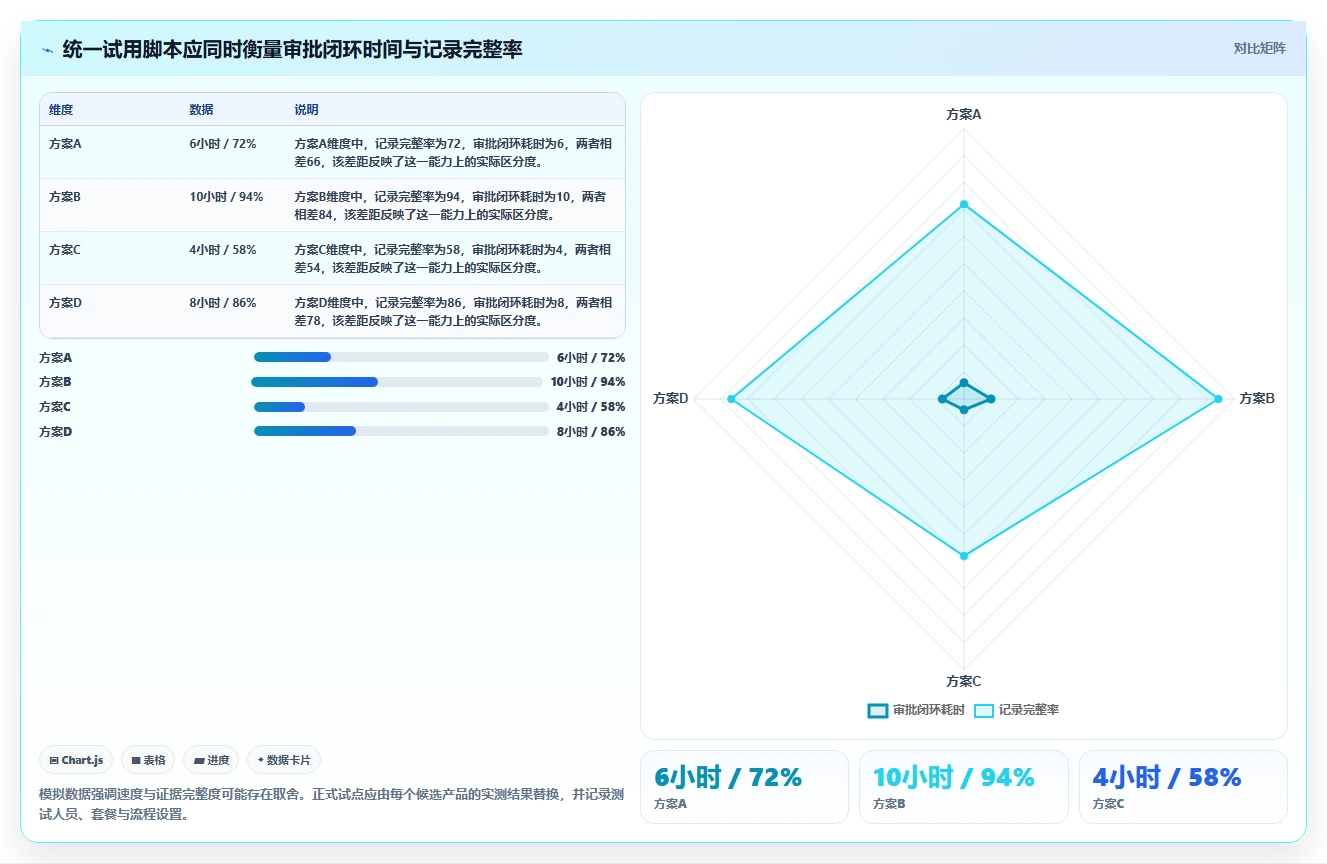Click the 审批闭环耗时 data point on 方案B axis
1327x864 pixels.
[x=991, y=399]
